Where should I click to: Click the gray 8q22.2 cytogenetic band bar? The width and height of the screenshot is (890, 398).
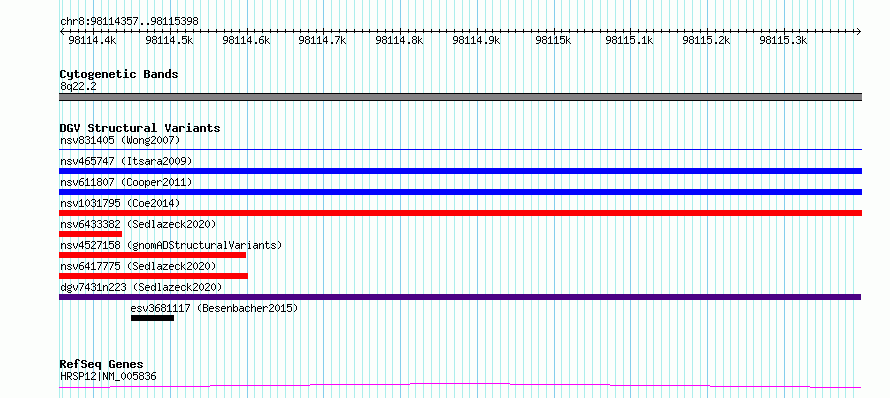[x=460, y=97]
